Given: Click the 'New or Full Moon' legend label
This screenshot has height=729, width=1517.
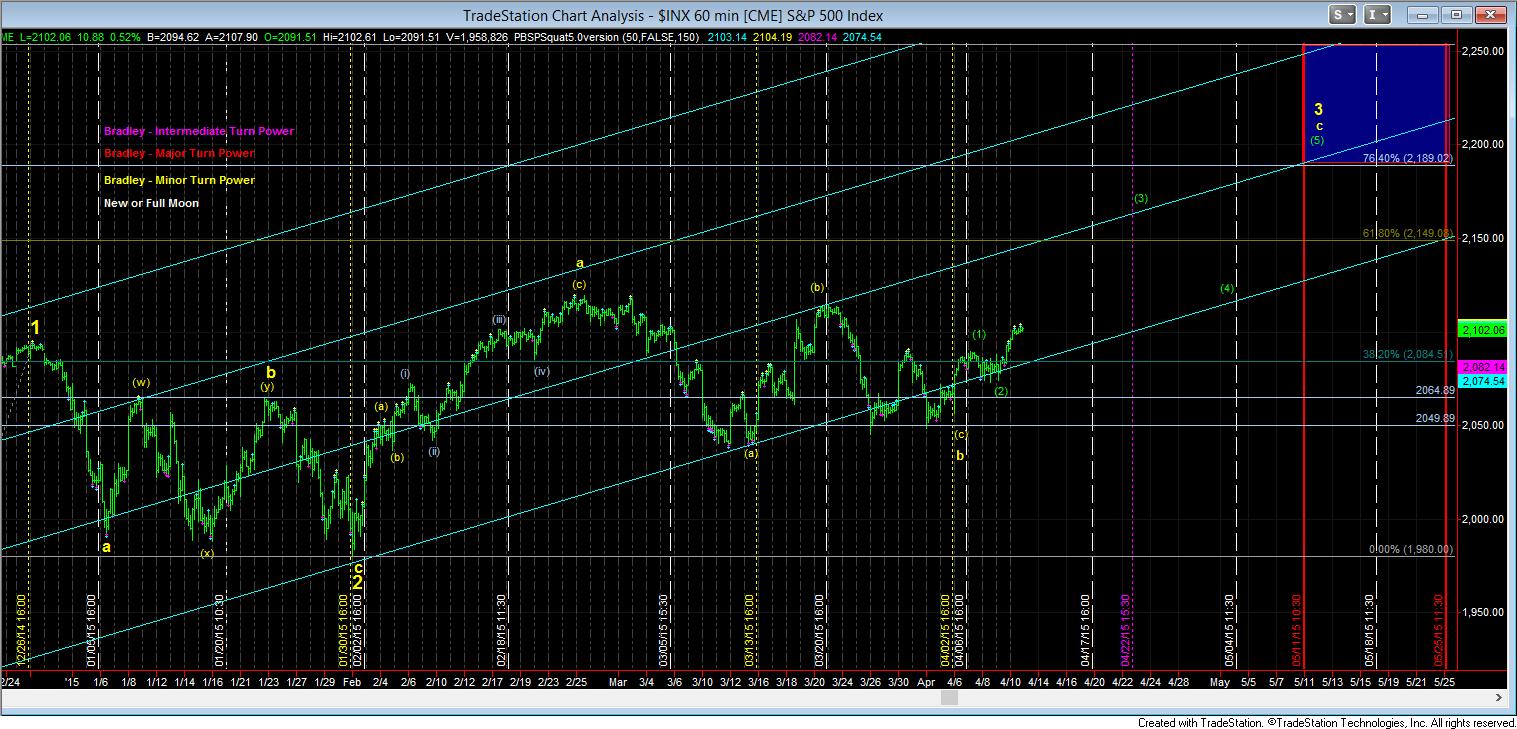Looking at the screenshot, I should click(x=151, y=203).
